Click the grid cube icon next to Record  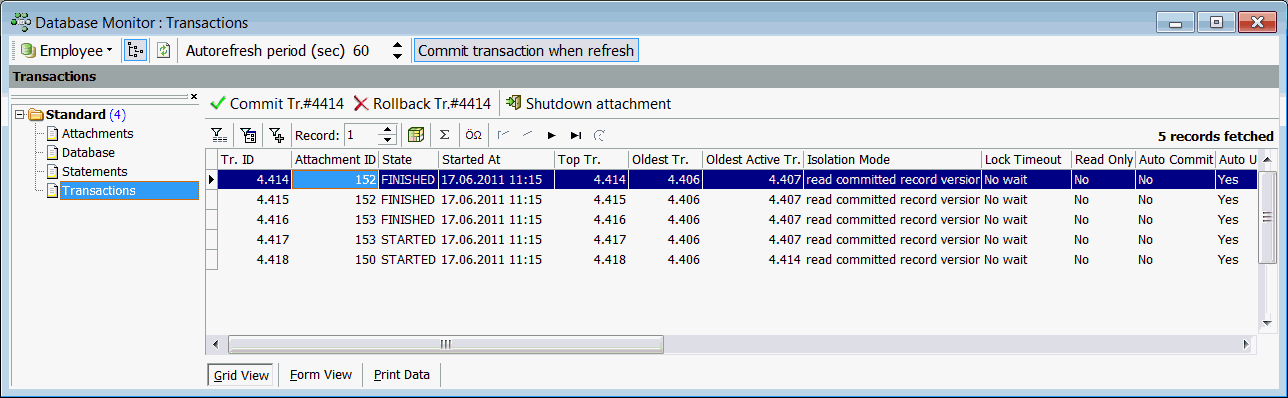click(416, 135)
